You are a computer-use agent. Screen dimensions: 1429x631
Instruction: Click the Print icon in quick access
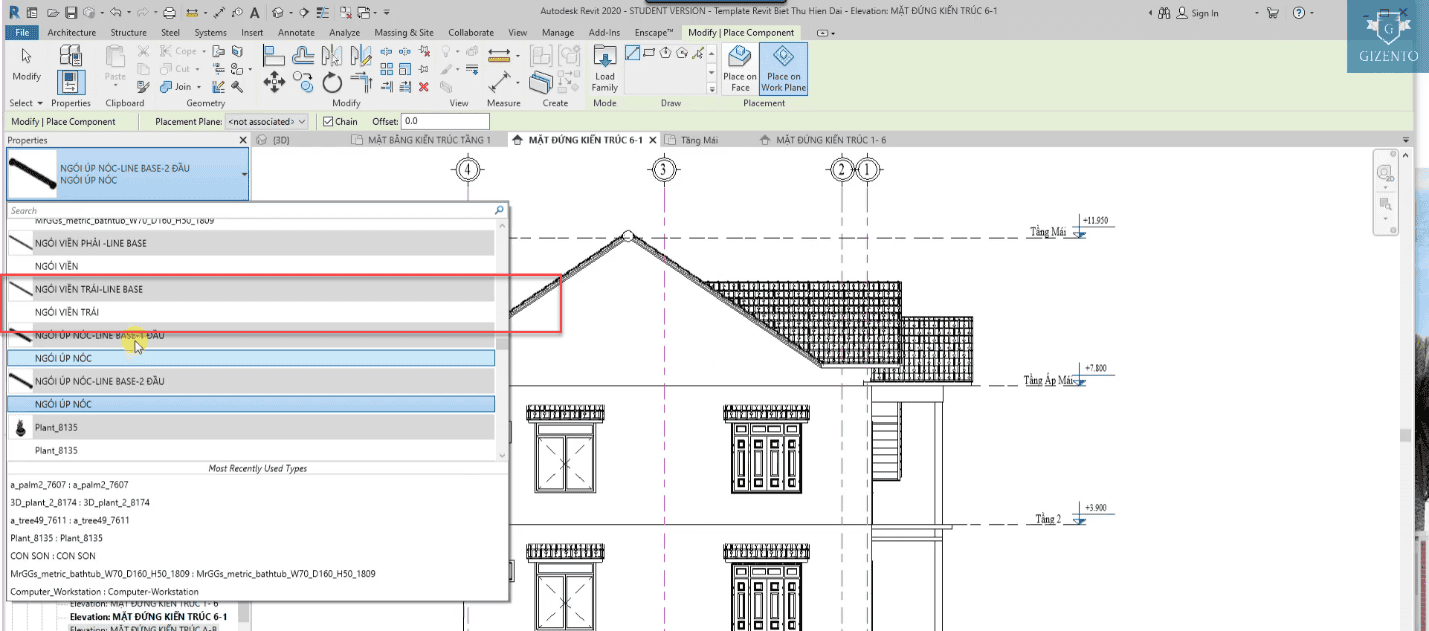(x=169, y=13)
